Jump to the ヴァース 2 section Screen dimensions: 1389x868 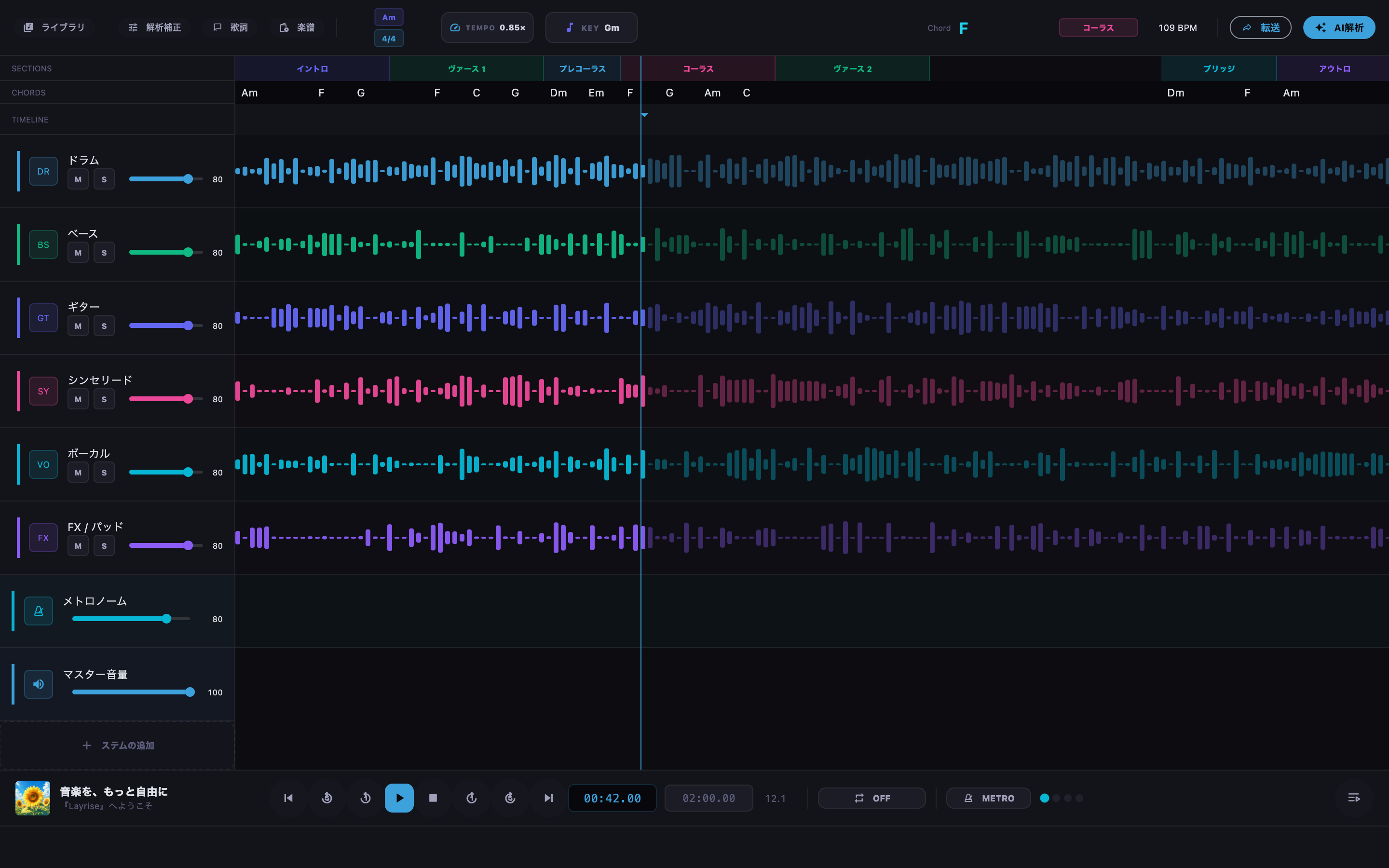[x=852, y=68]
